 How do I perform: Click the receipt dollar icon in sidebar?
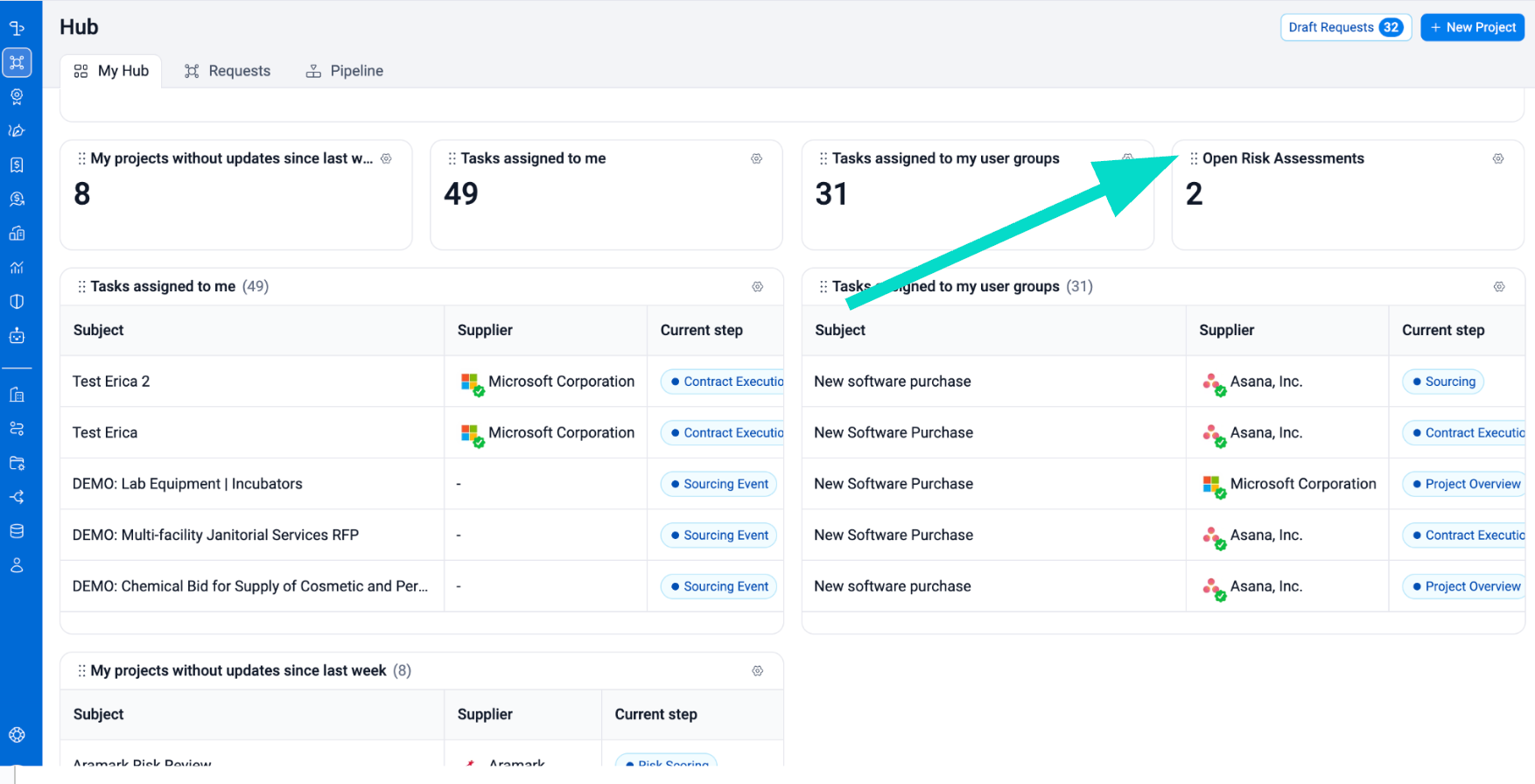click(x=17, y=164)
